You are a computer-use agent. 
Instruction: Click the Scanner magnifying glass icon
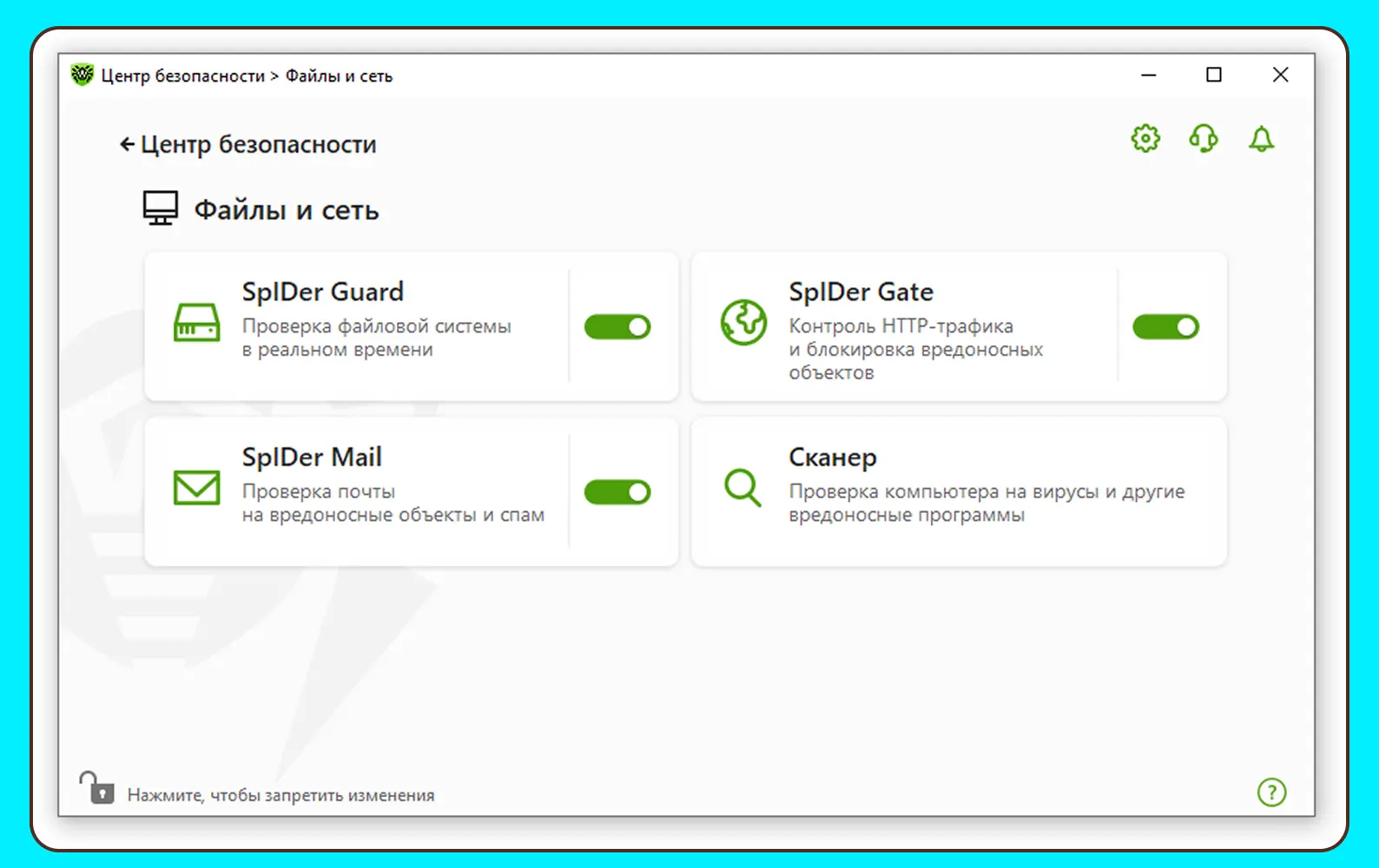(742, 488)
